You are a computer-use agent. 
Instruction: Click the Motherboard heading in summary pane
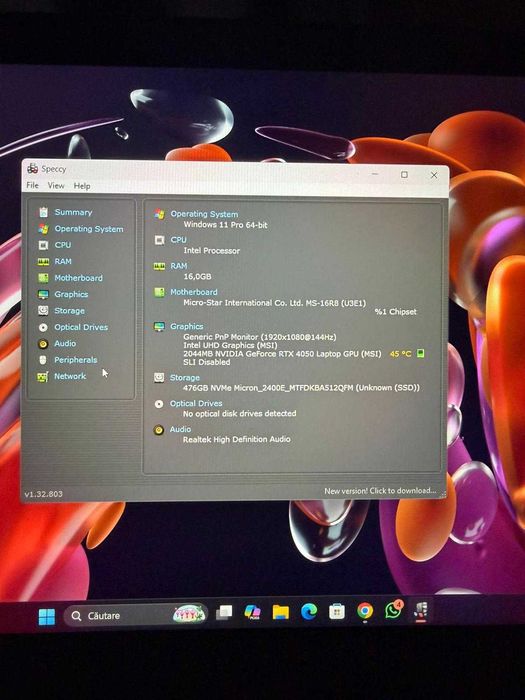pos(194,292)
